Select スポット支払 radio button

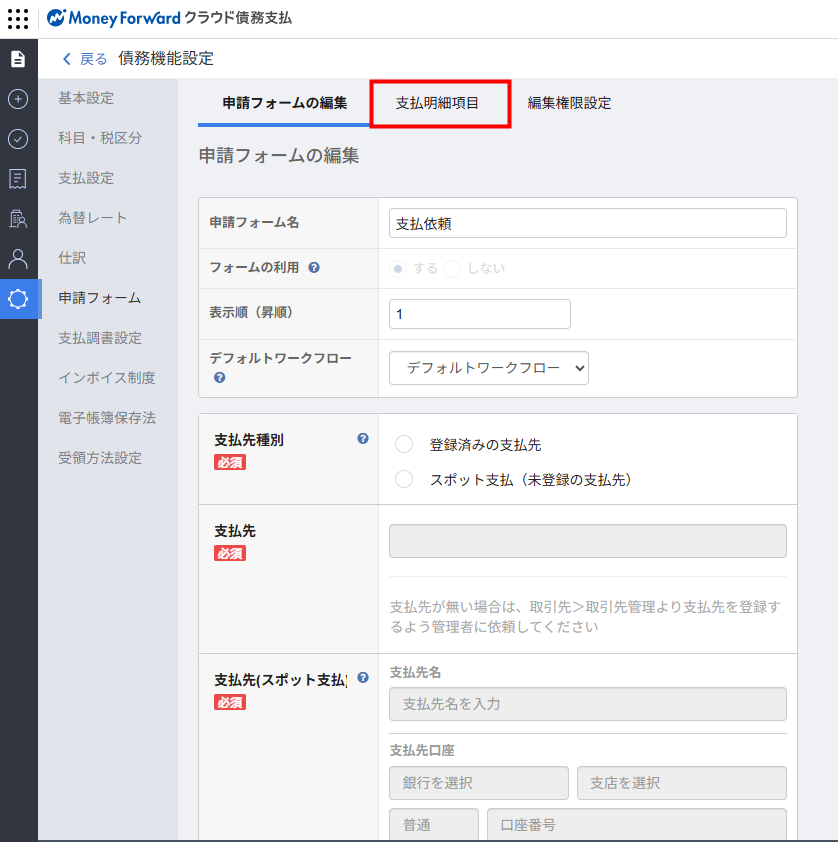coord(404,479)
